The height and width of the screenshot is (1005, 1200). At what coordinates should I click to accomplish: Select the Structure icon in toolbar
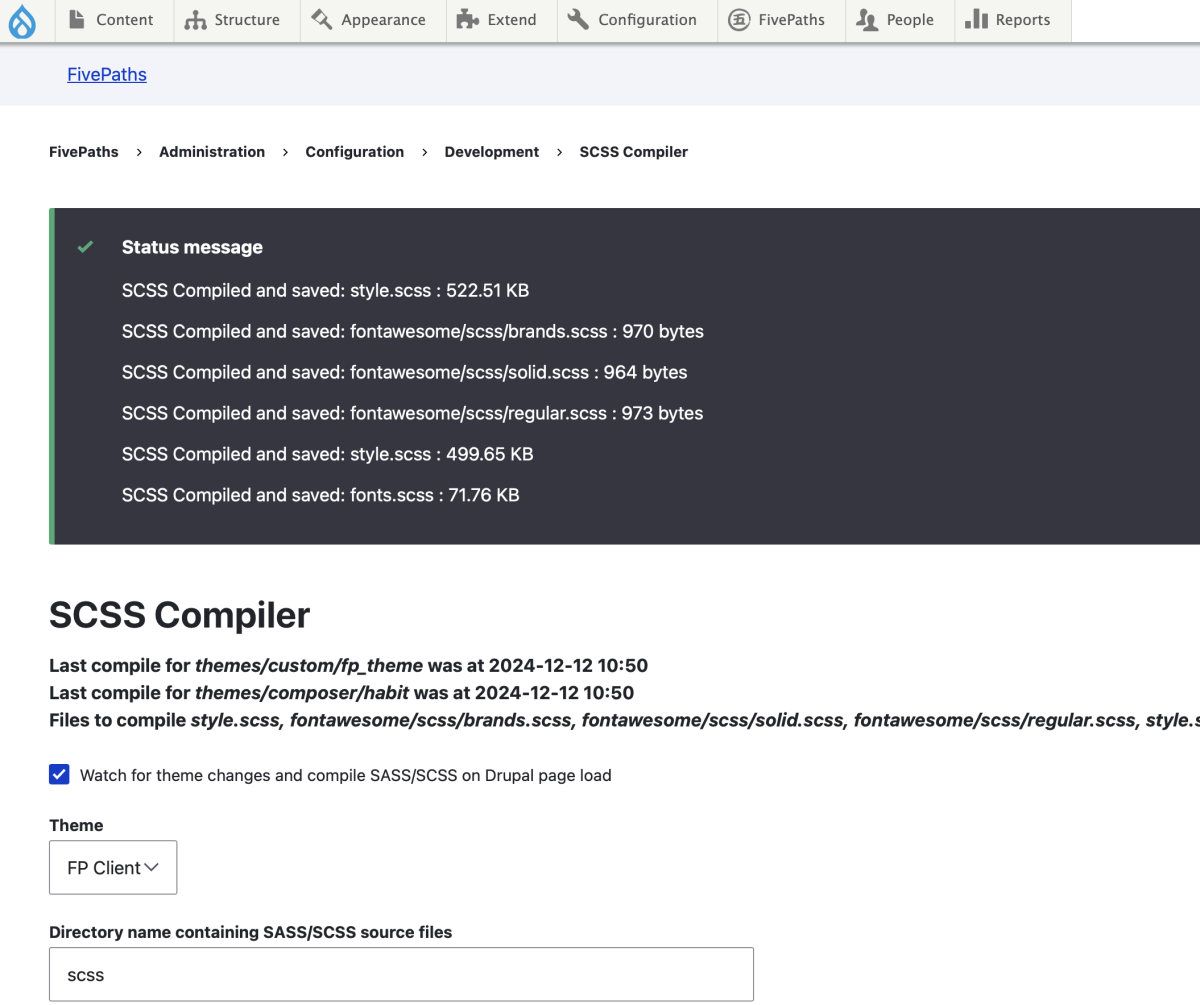[195, 19]
